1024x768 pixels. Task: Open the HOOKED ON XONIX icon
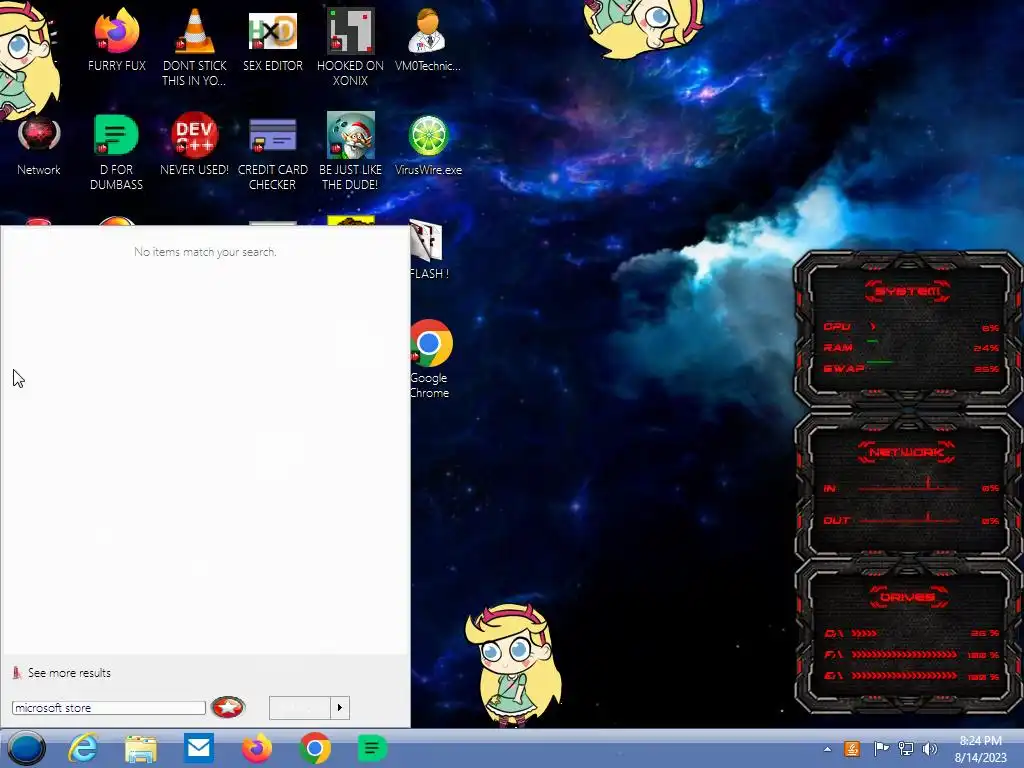(350, 46)
